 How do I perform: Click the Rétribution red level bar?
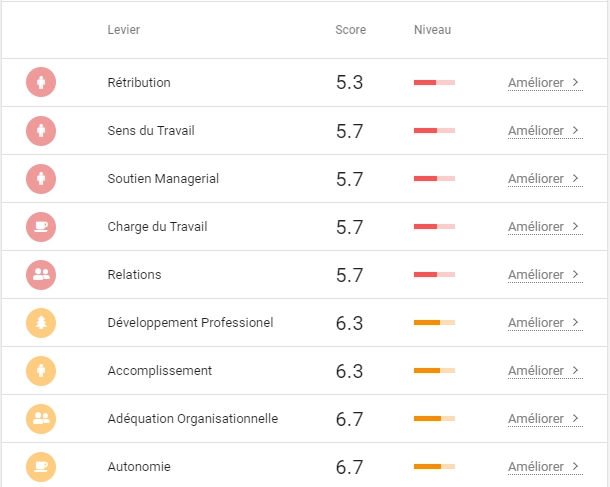coord(434,82)
